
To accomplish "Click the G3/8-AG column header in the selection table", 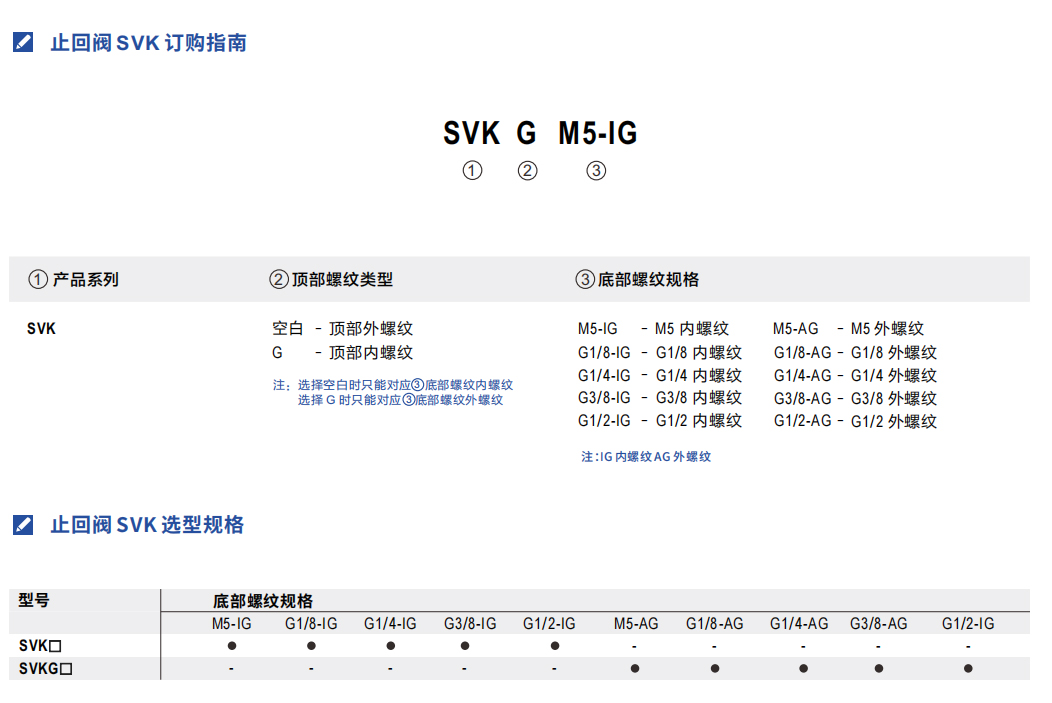I will click(x=879, y=624).
